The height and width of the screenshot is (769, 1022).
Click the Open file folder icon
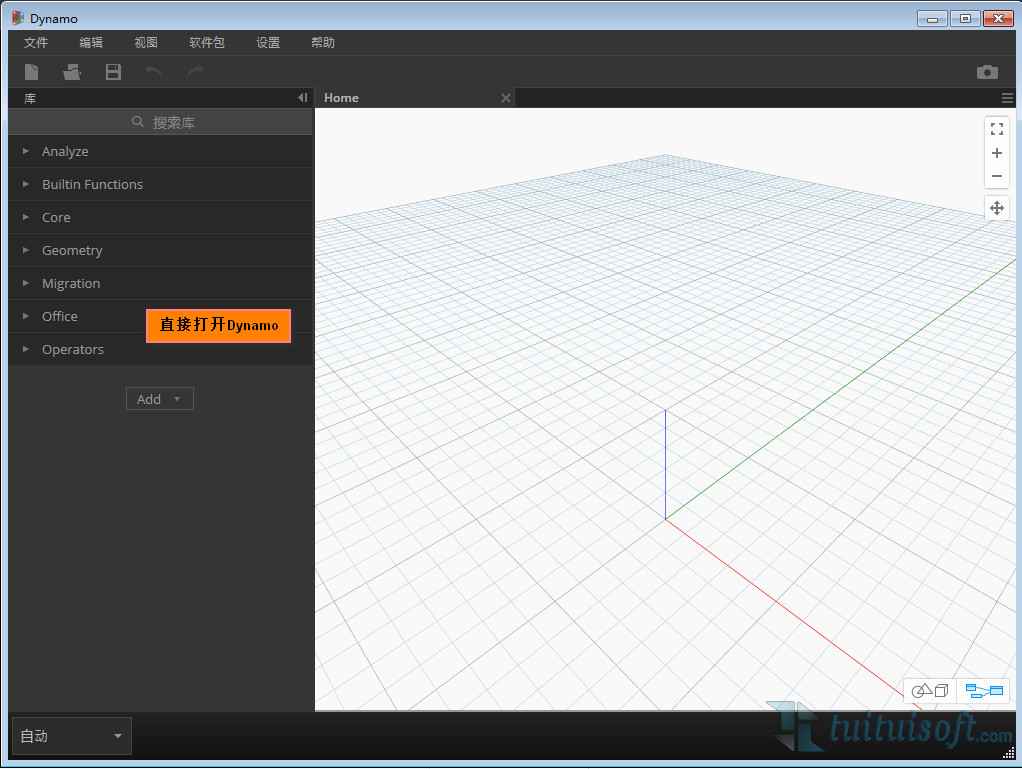click(x=72, y=72)
